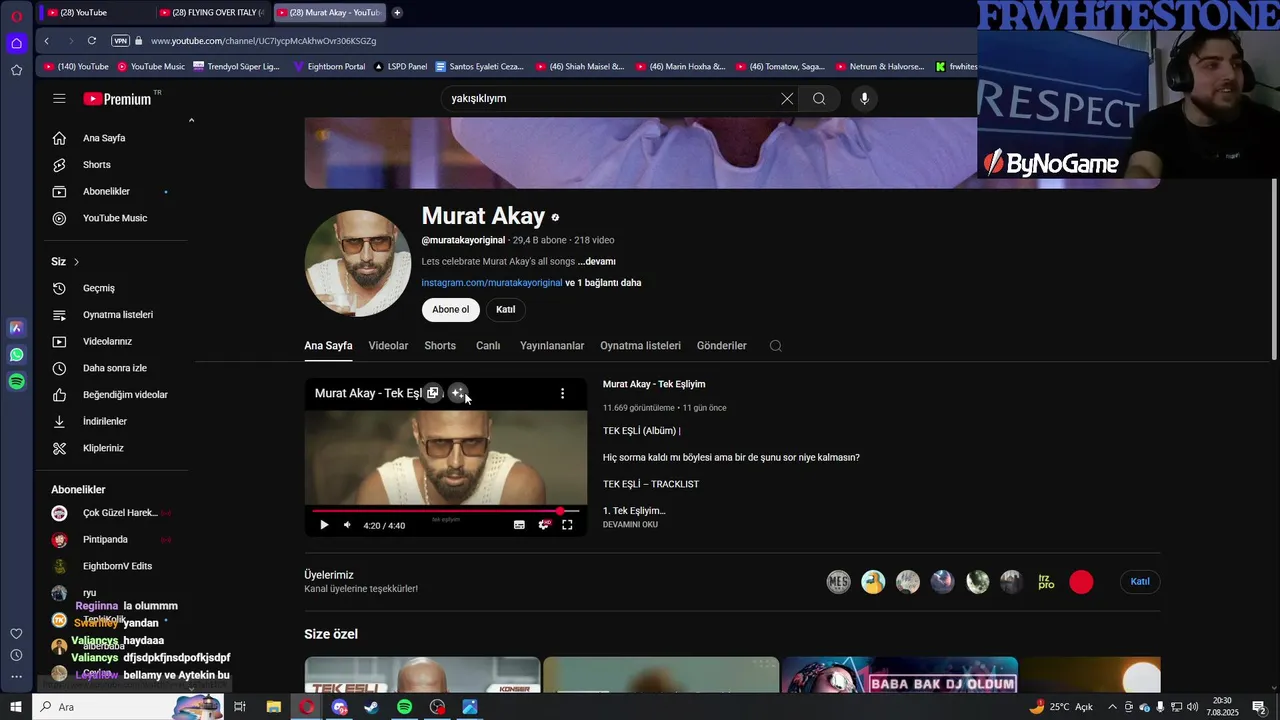
Task: Click the sparkle AI icon on the video
Action: pos(456,393)
